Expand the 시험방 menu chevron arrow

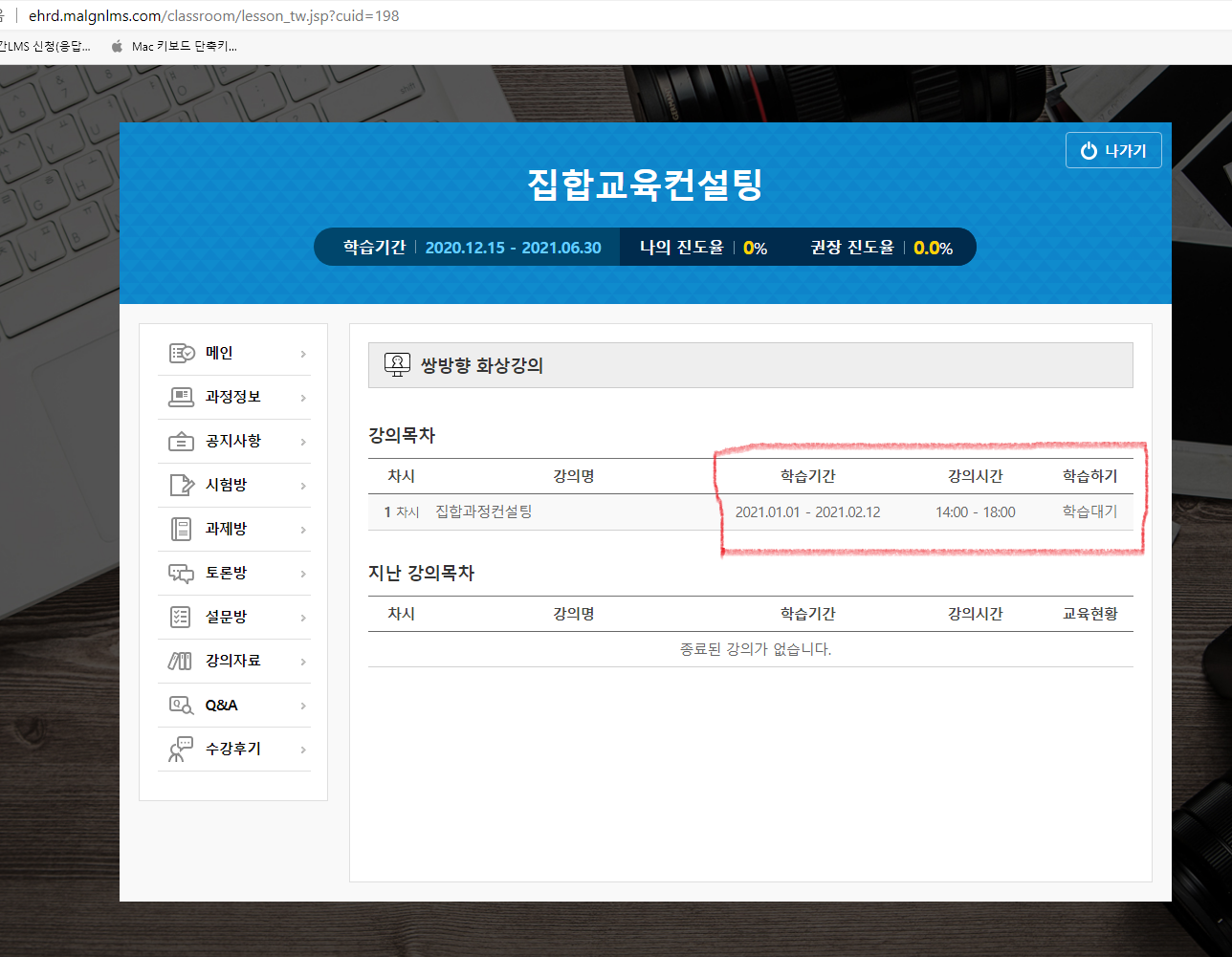303,486
